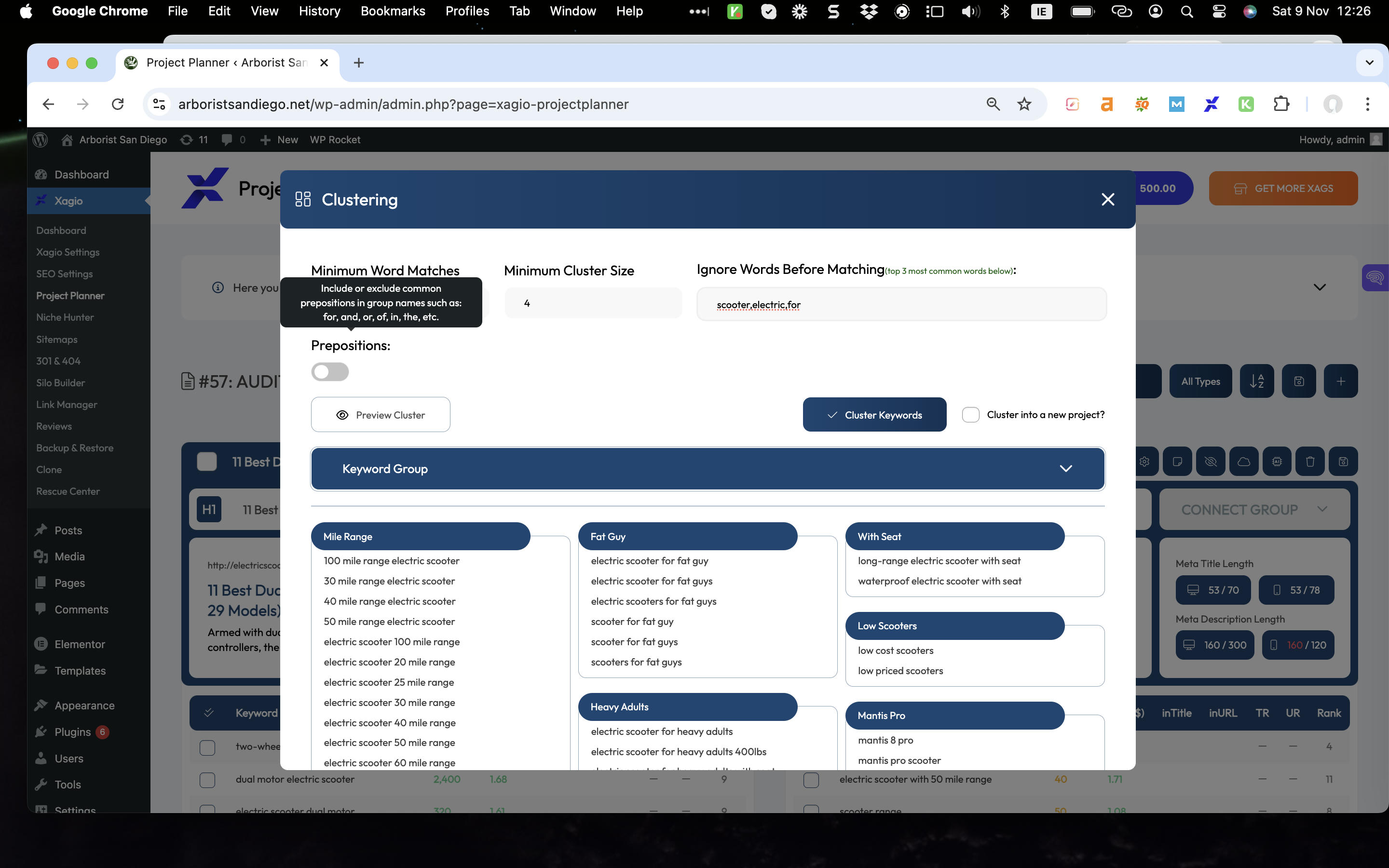Open the Bookmarks menu in menu bar
1389x868 pixels.
tap(393, 11)
